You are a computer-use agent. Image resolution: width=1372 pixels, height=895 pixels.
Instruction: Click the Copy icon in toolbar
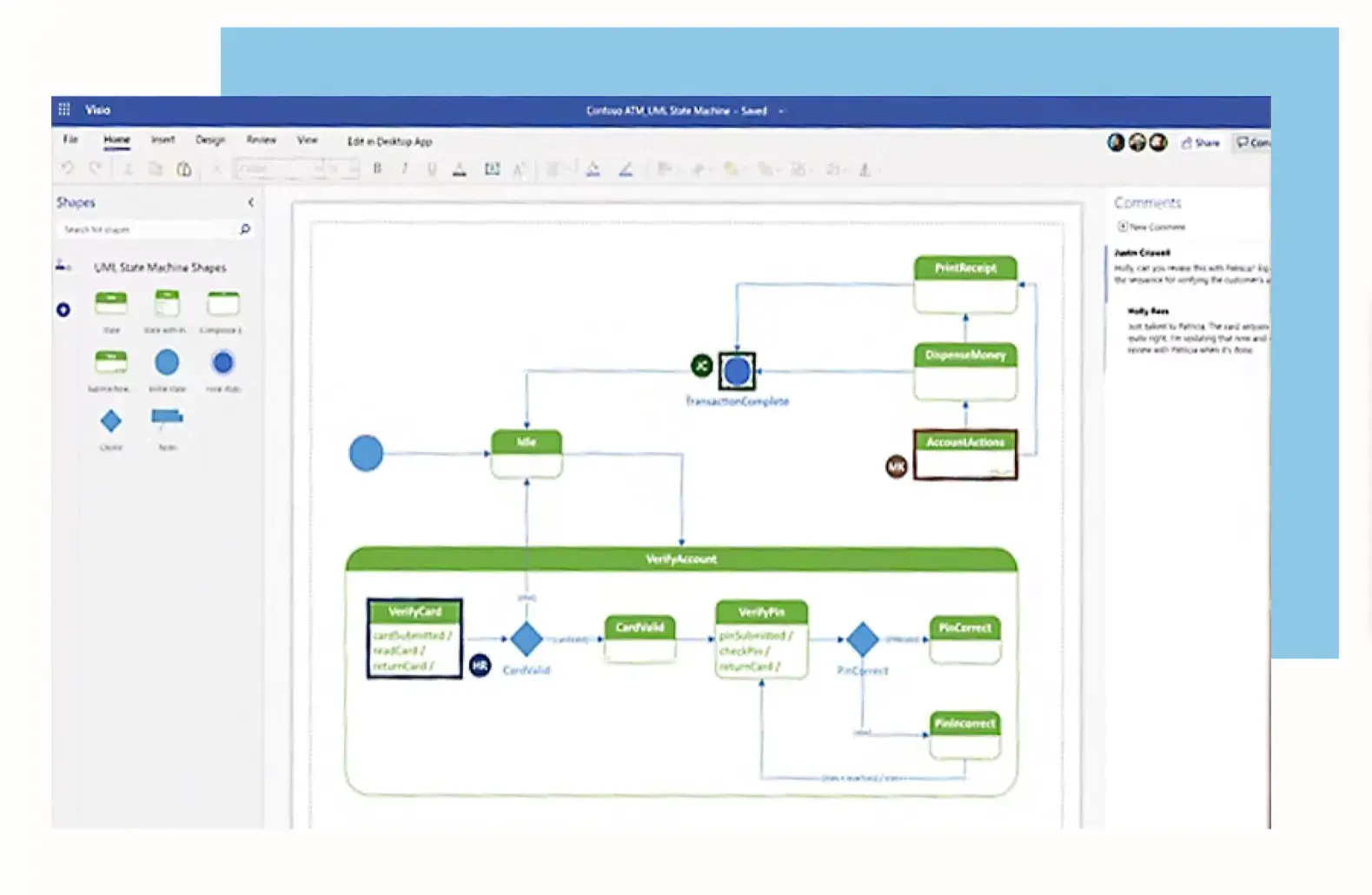coord(156,169)
